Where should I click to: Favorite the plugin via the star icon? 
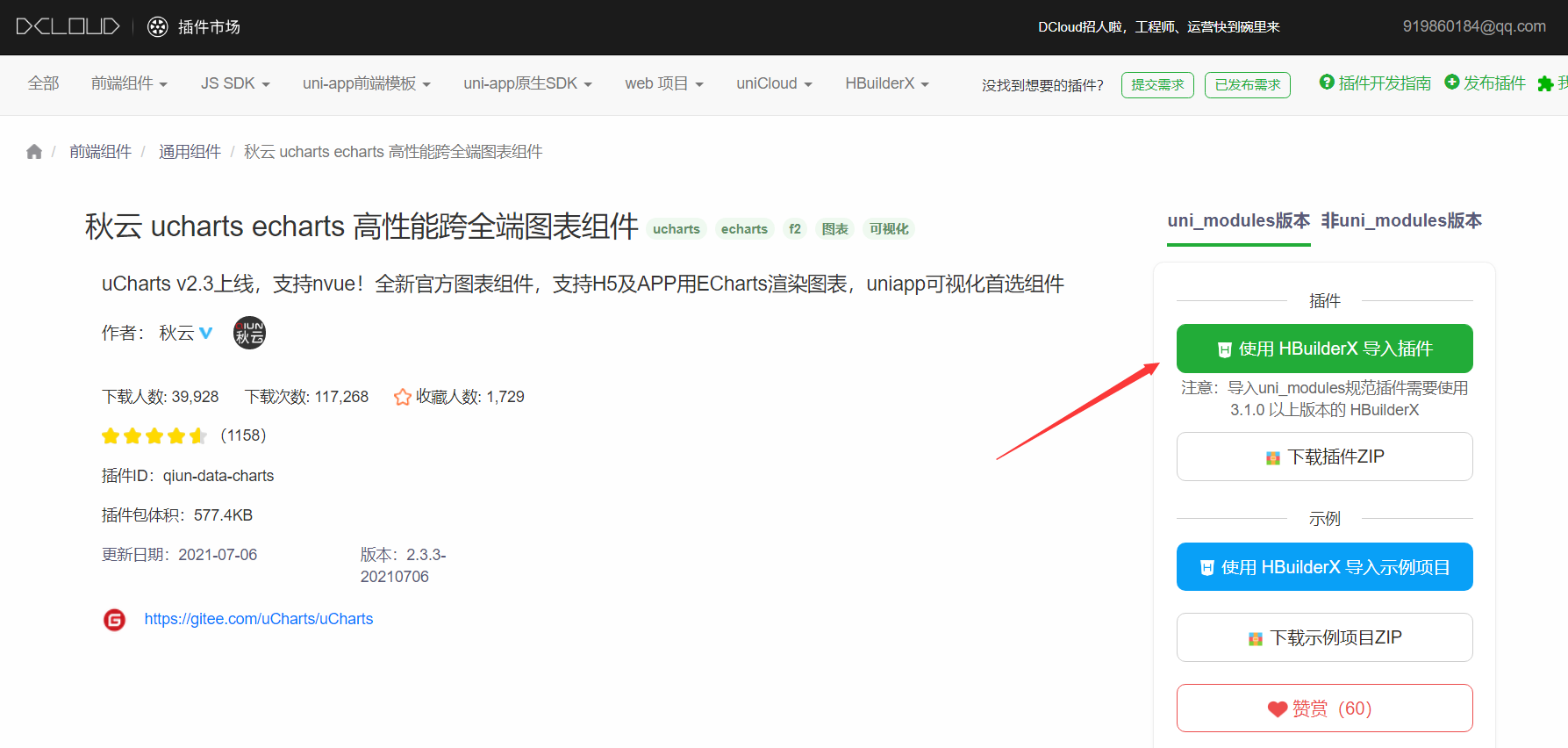coord(403,397)
